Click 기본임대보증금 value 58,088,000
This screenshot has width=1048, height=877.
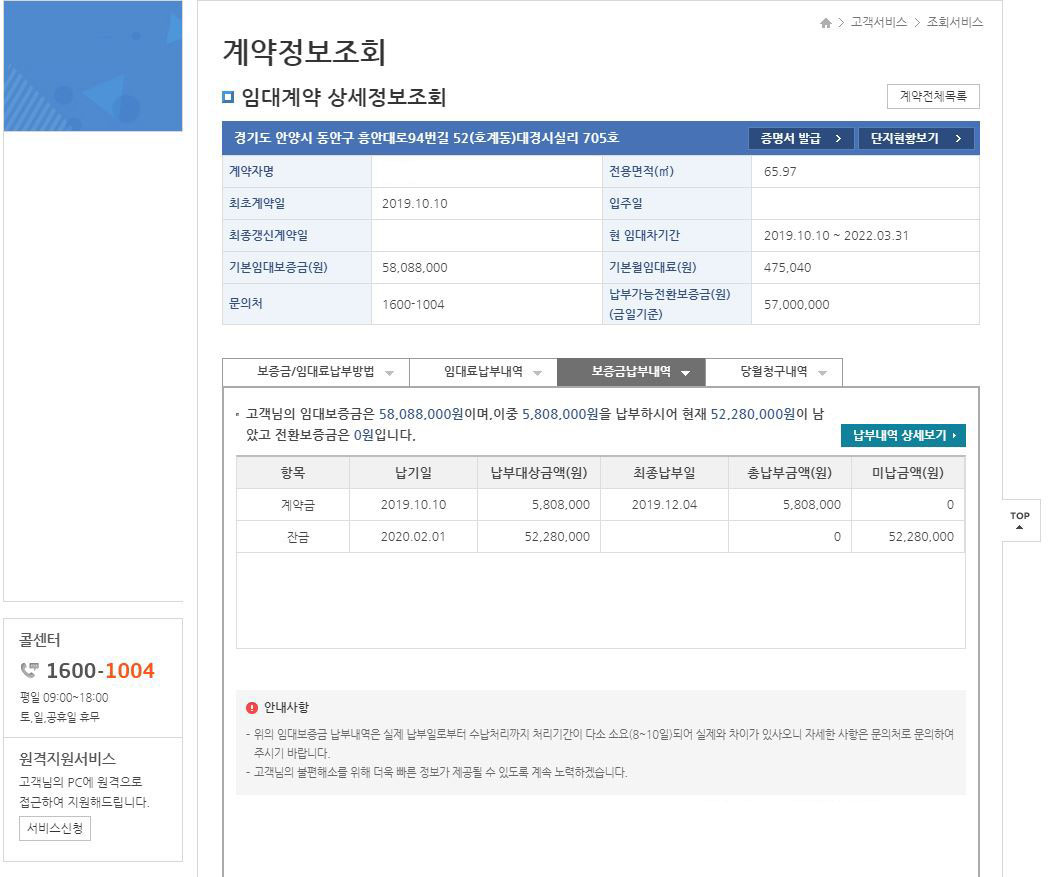point(414,267)
